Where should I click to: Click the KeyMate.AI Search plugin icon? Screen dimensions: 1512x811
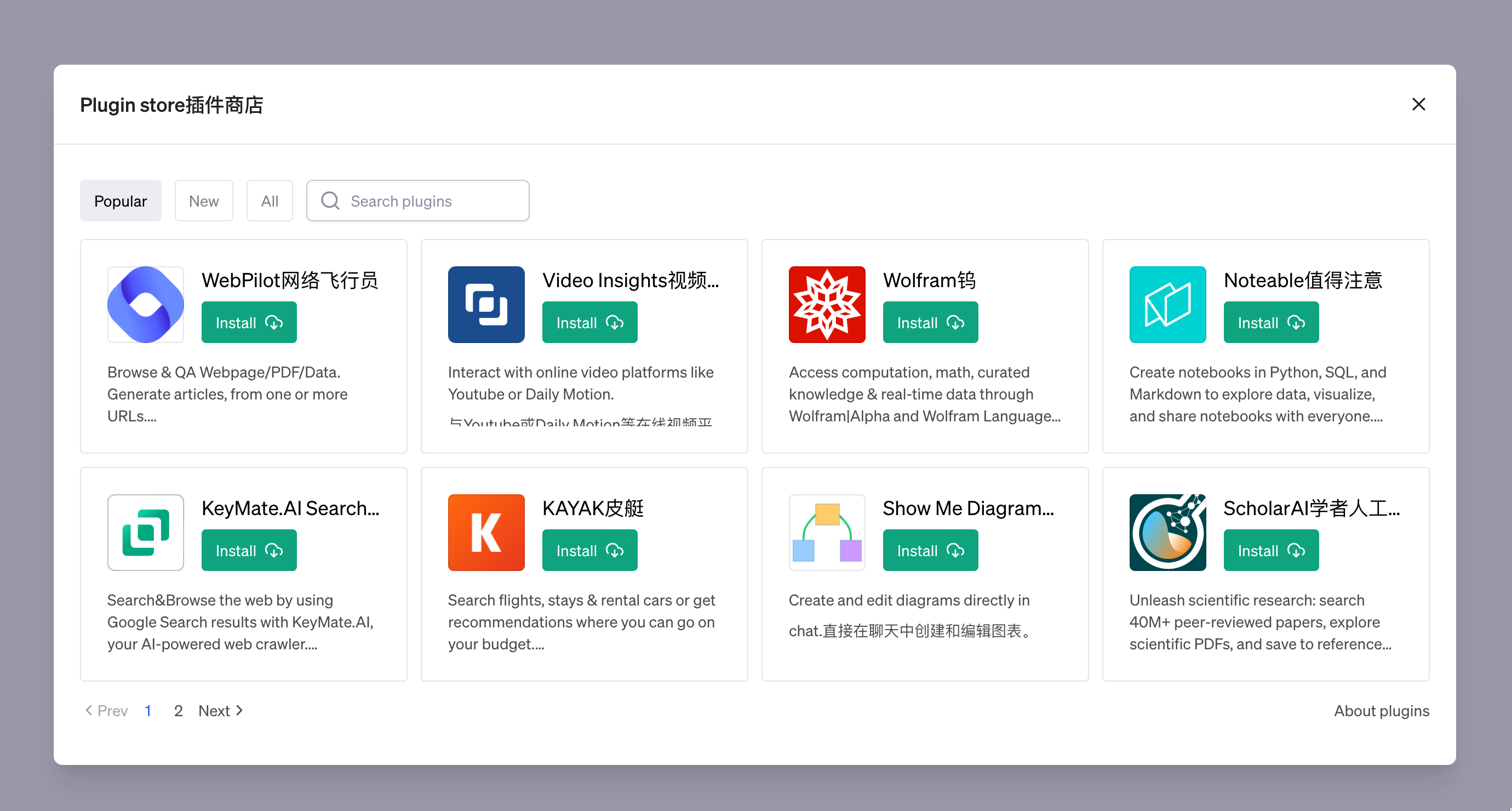[146, 532]
